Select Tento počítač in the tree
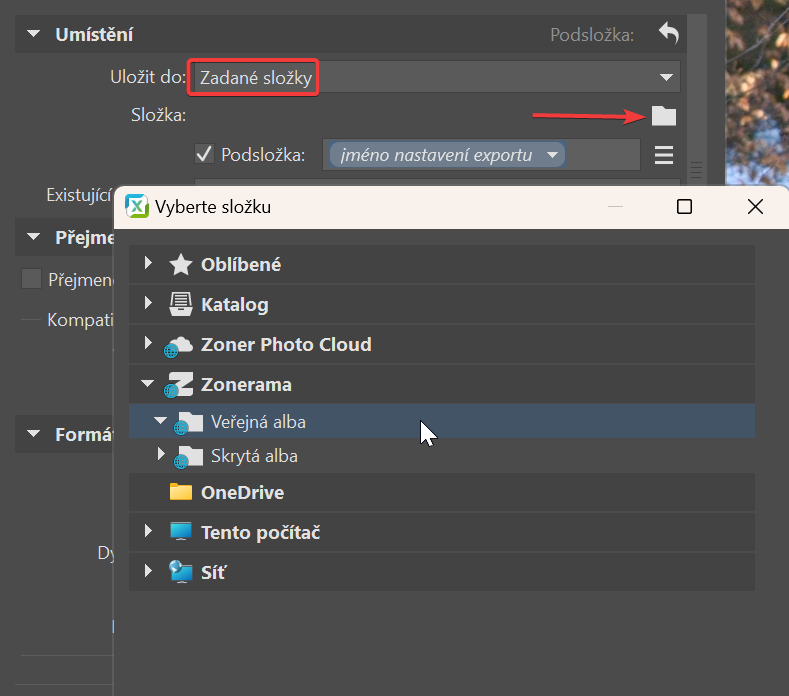The image size is (789, 696). (442, 532)
